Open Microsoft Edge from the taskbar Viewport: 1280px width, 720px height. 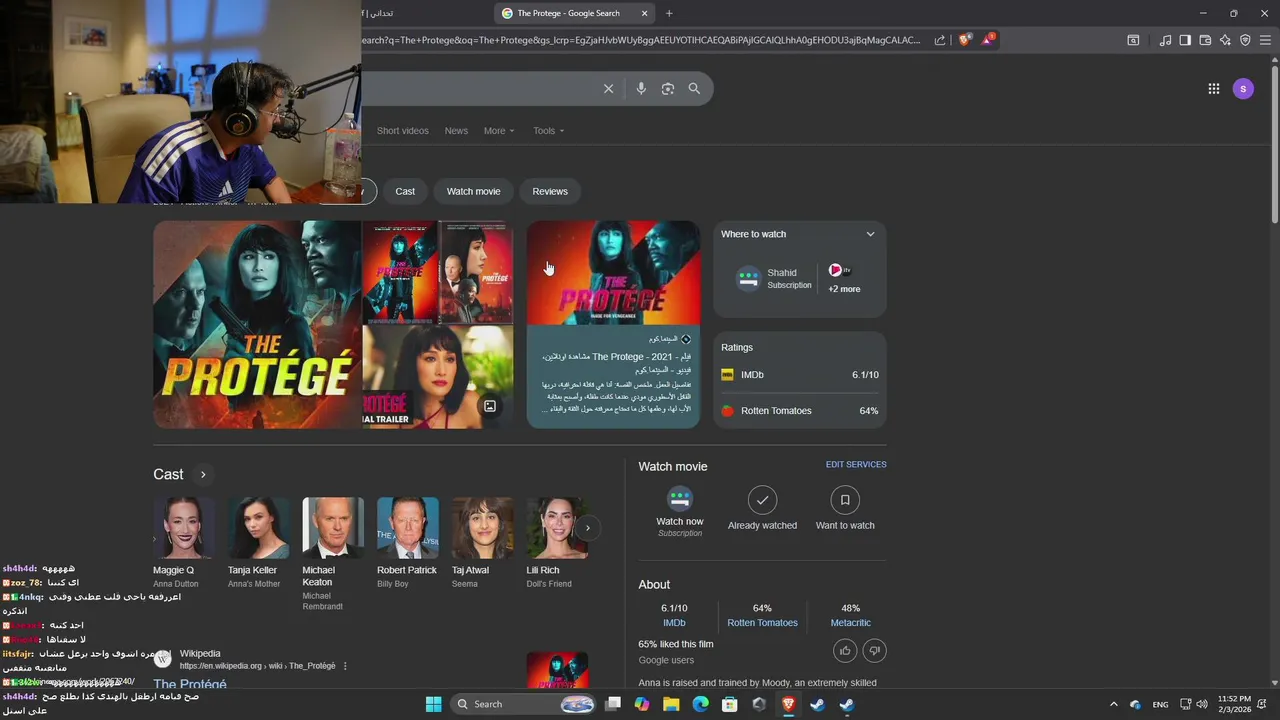(x=700, y=704)
